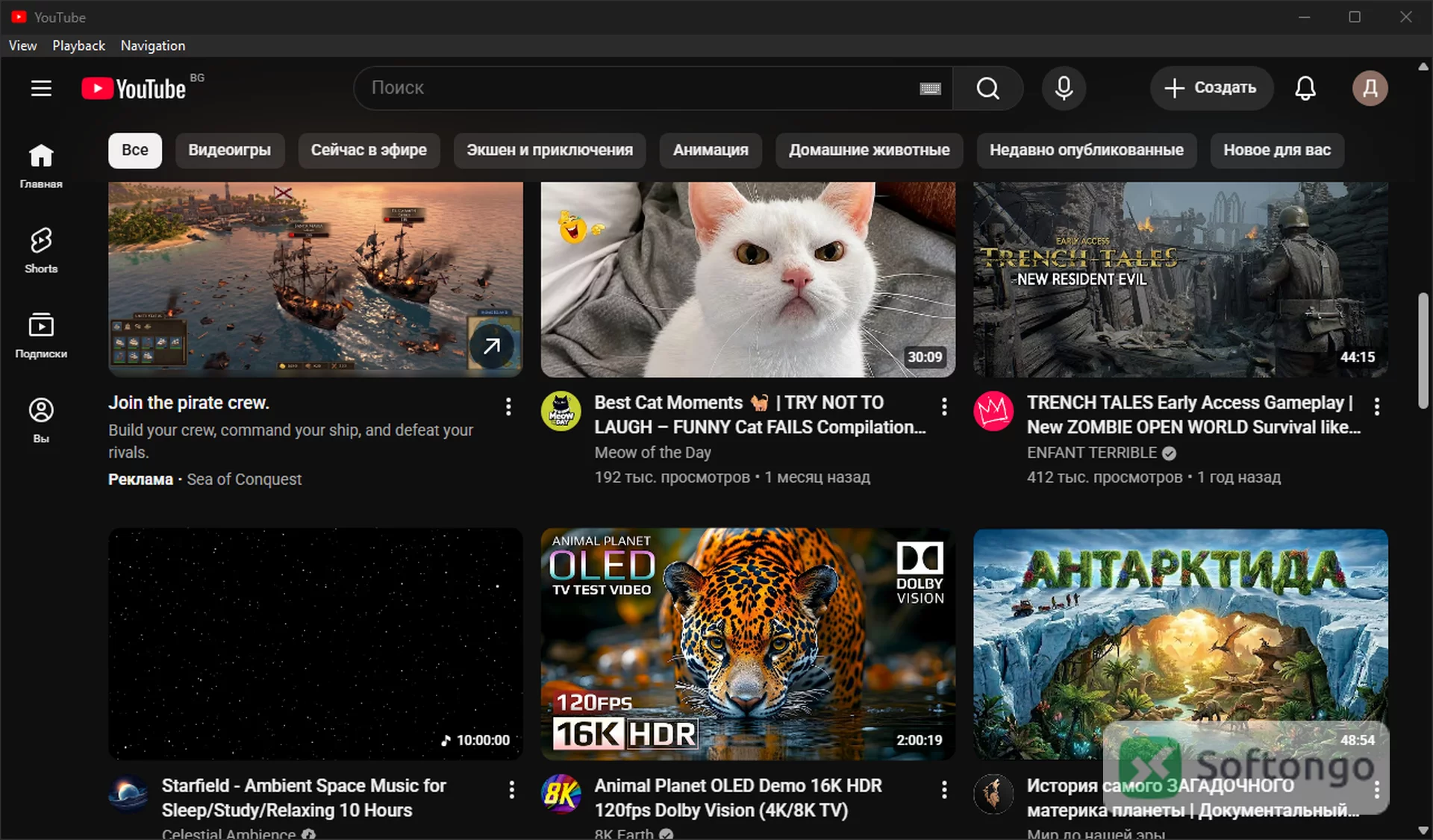Open the Meow of the Day channel link
Screen dimensions: 1433x840
tap(652, 452)
